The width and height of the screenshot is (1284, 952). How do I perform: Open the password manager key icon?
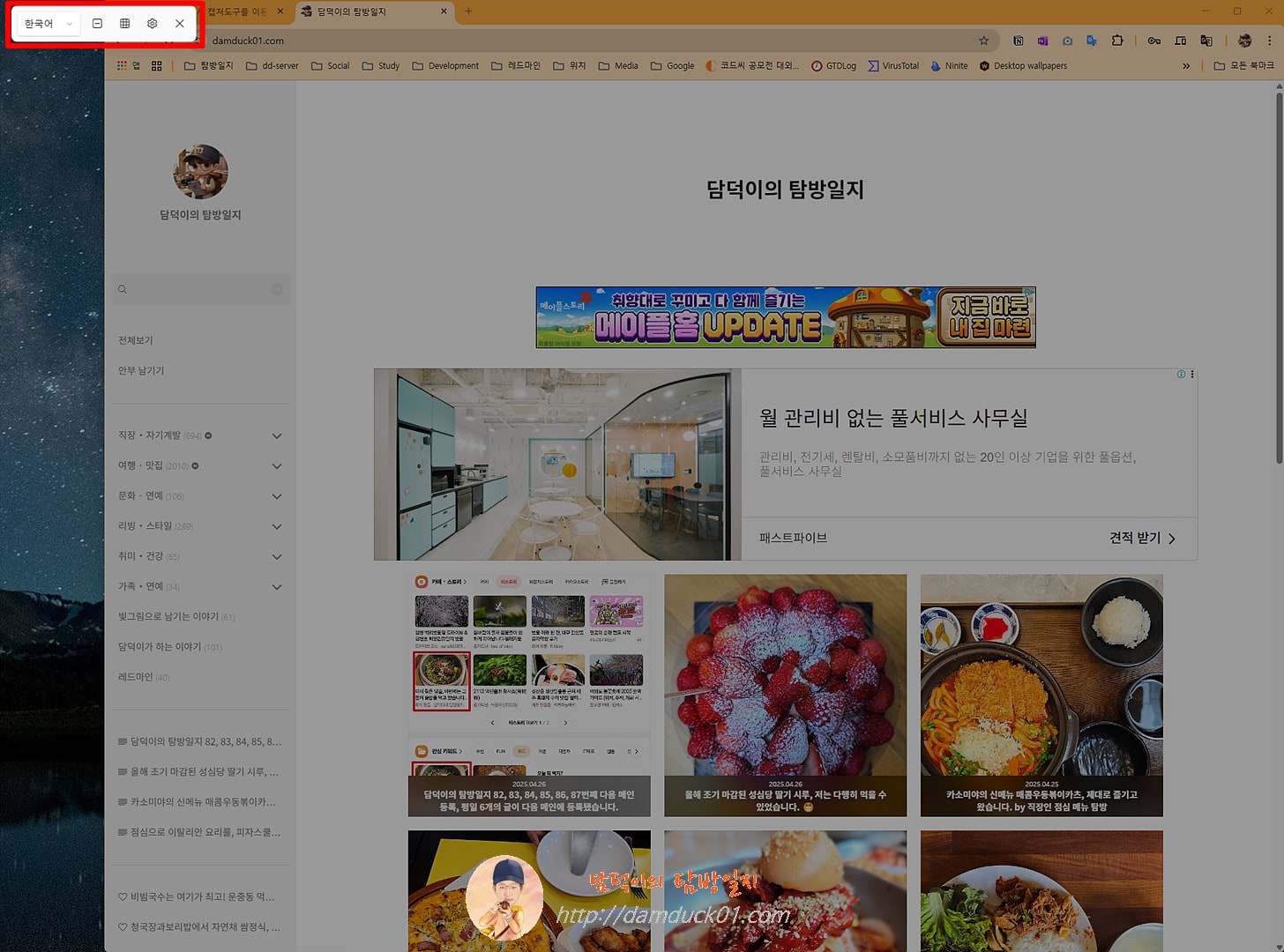coord(1154,41)
